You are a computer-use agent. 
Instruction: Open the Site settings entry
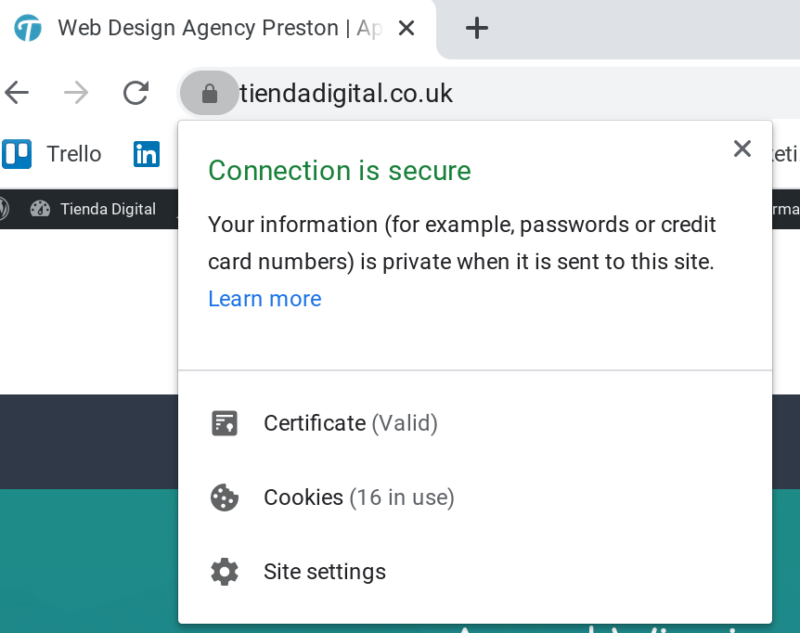[324, 572]
